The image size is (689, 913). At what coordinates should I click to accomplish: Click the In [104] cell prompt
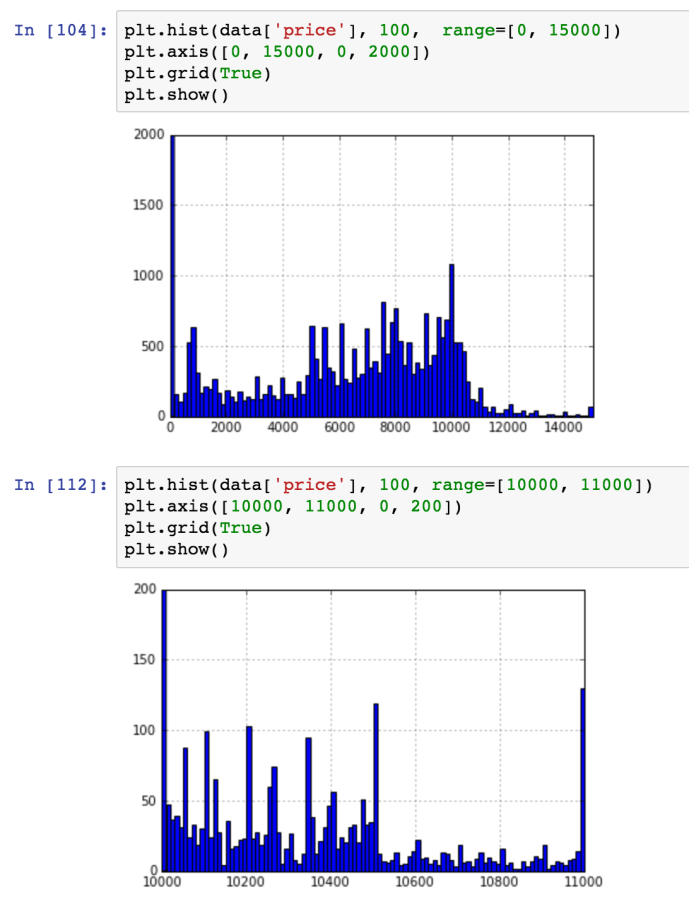click(x=60, y=30)
